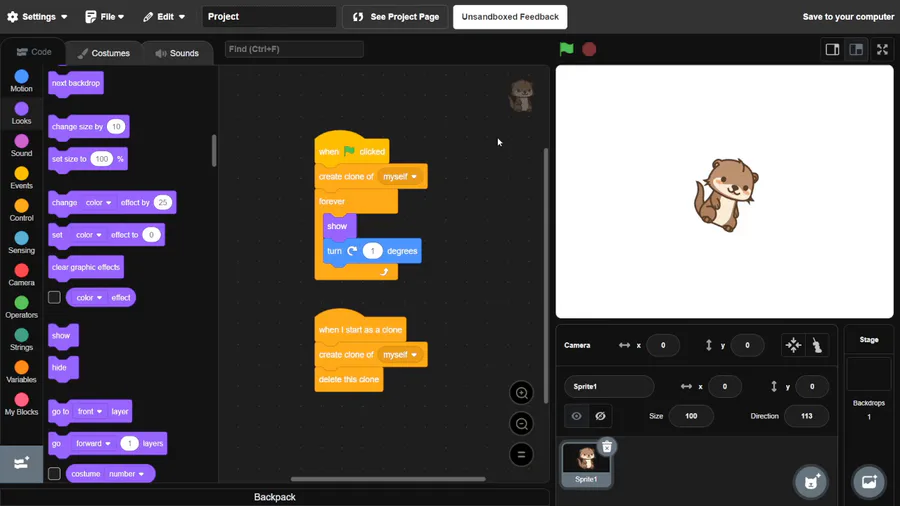Show the sprite with the eye icon

click(x=576, y=416)
